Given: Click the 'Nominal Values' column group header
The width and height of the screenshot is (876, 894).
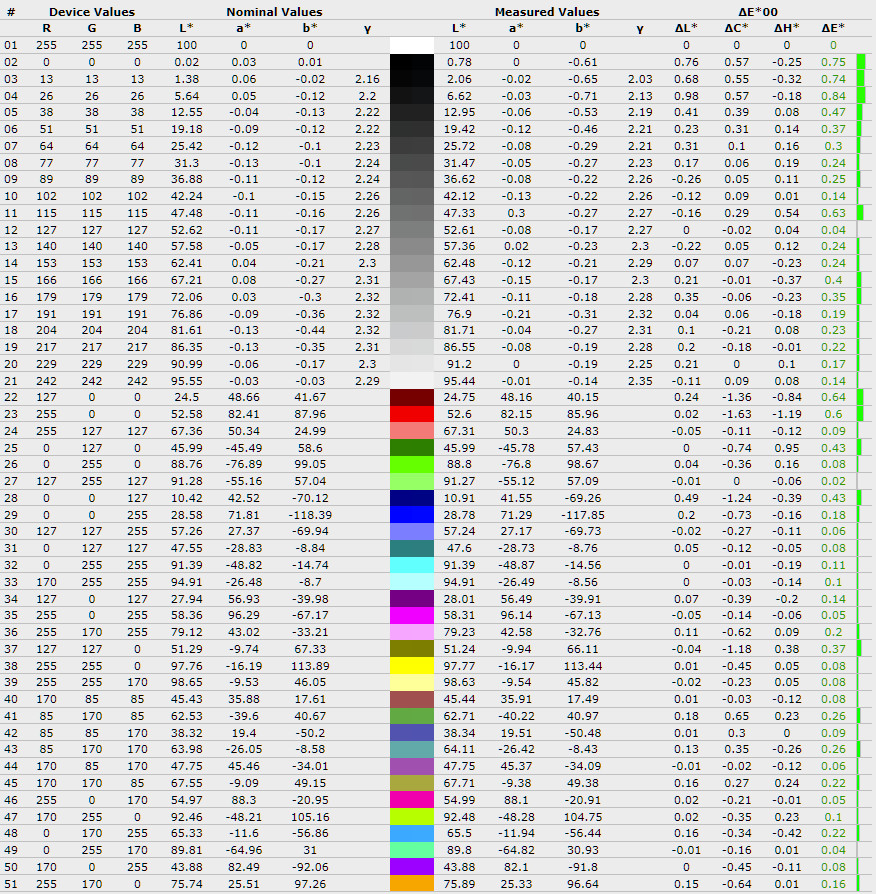Looking at the screenshot, I should (274, 12).
